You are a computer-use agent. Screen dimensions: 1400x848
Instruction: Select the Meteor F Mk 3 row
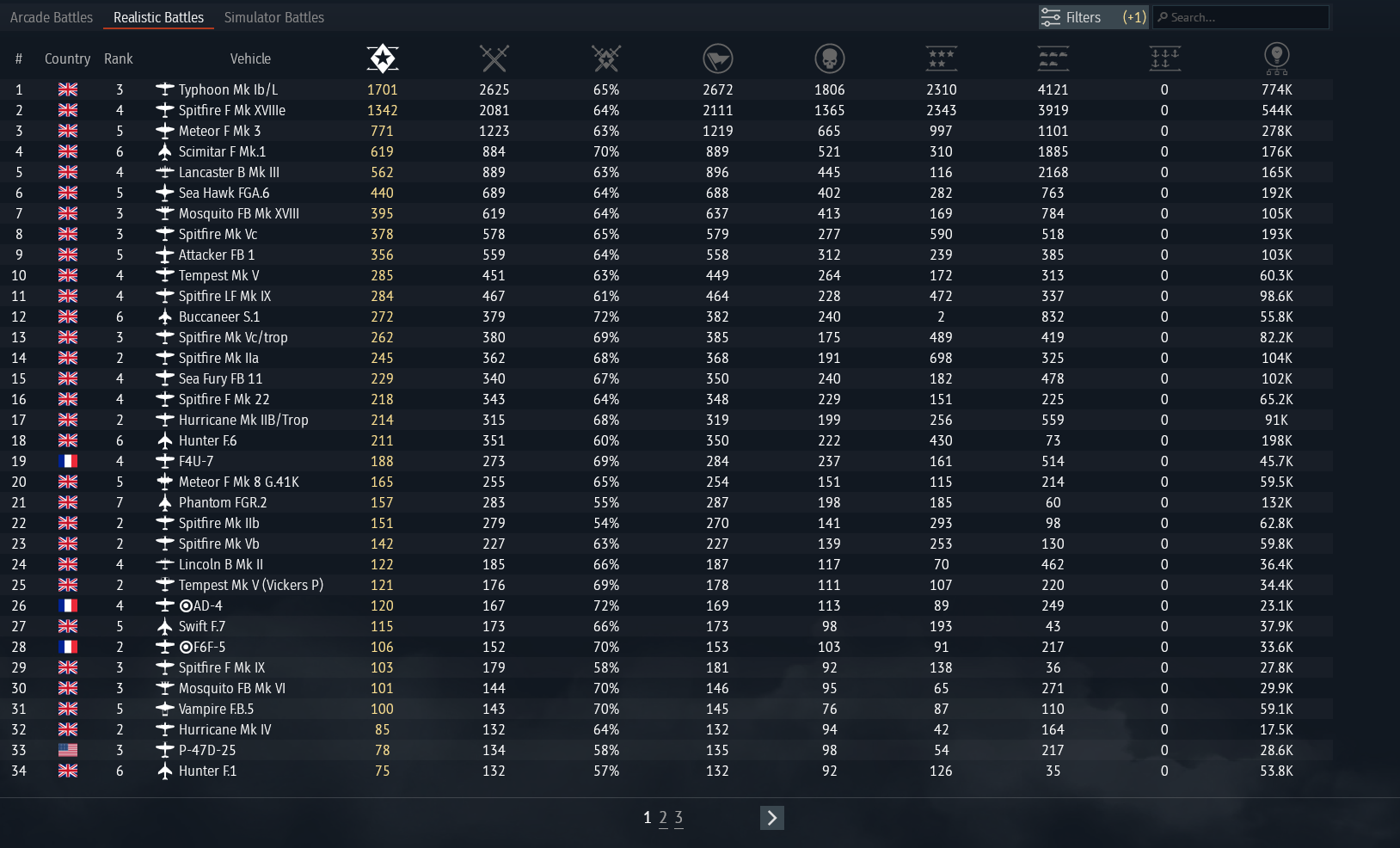point(666,131)
